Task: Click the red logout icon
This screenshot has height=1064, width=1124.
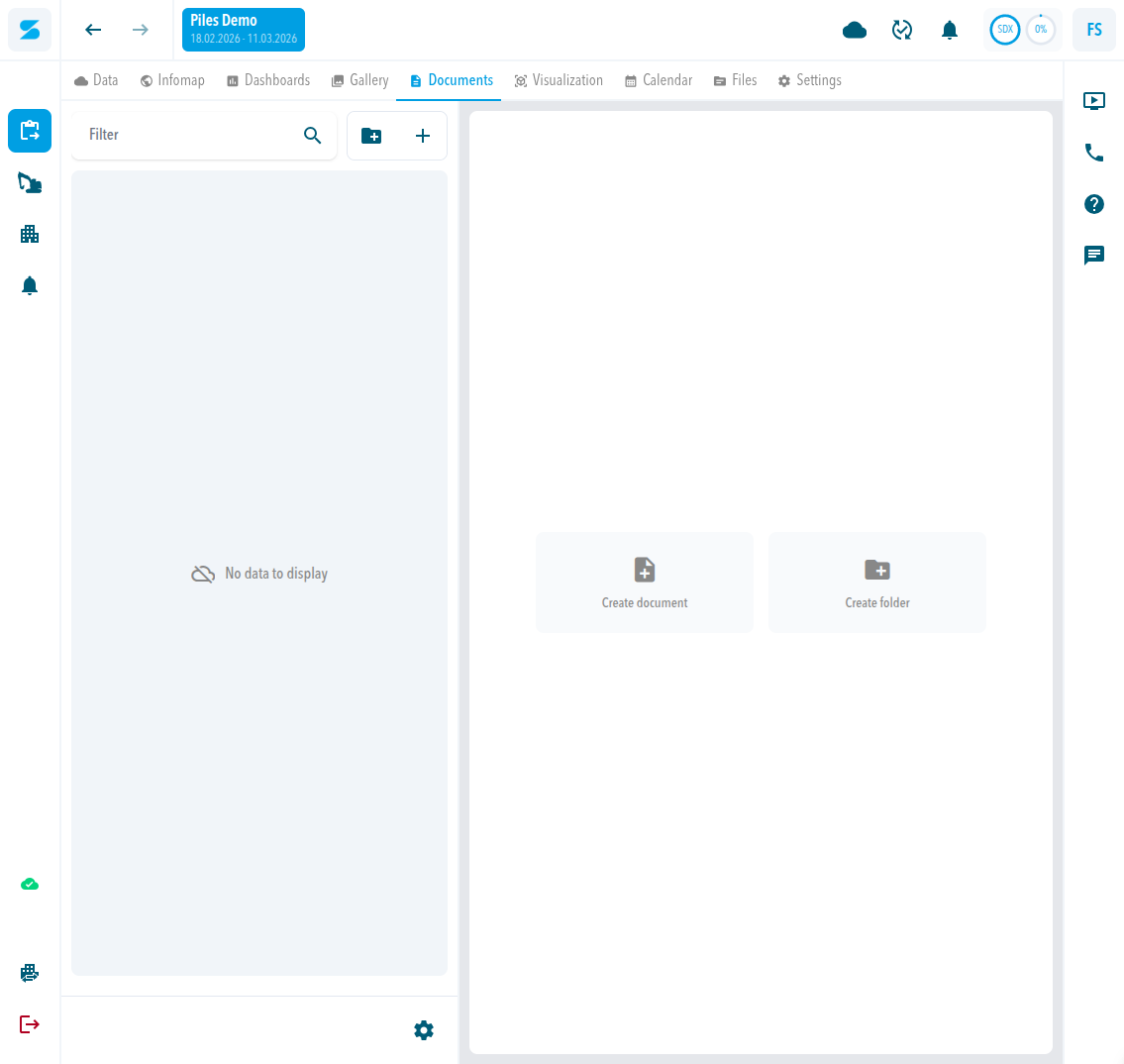Action: (30, 1024)
